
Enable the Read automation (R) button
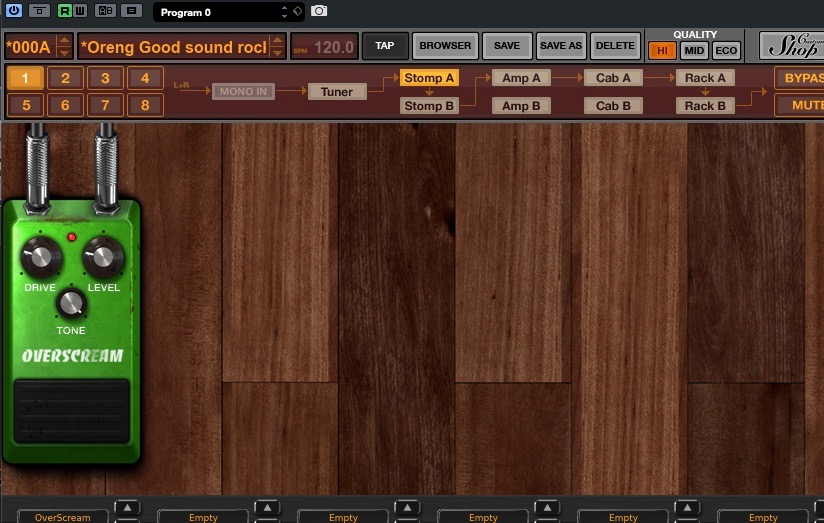coord(65,11)
